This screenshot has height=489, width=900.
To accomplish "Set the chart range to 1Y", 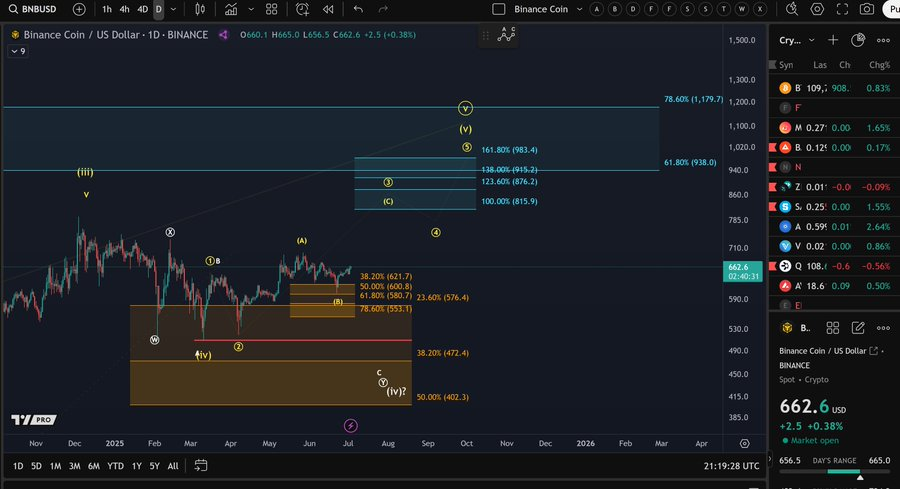I will point(137,466).
